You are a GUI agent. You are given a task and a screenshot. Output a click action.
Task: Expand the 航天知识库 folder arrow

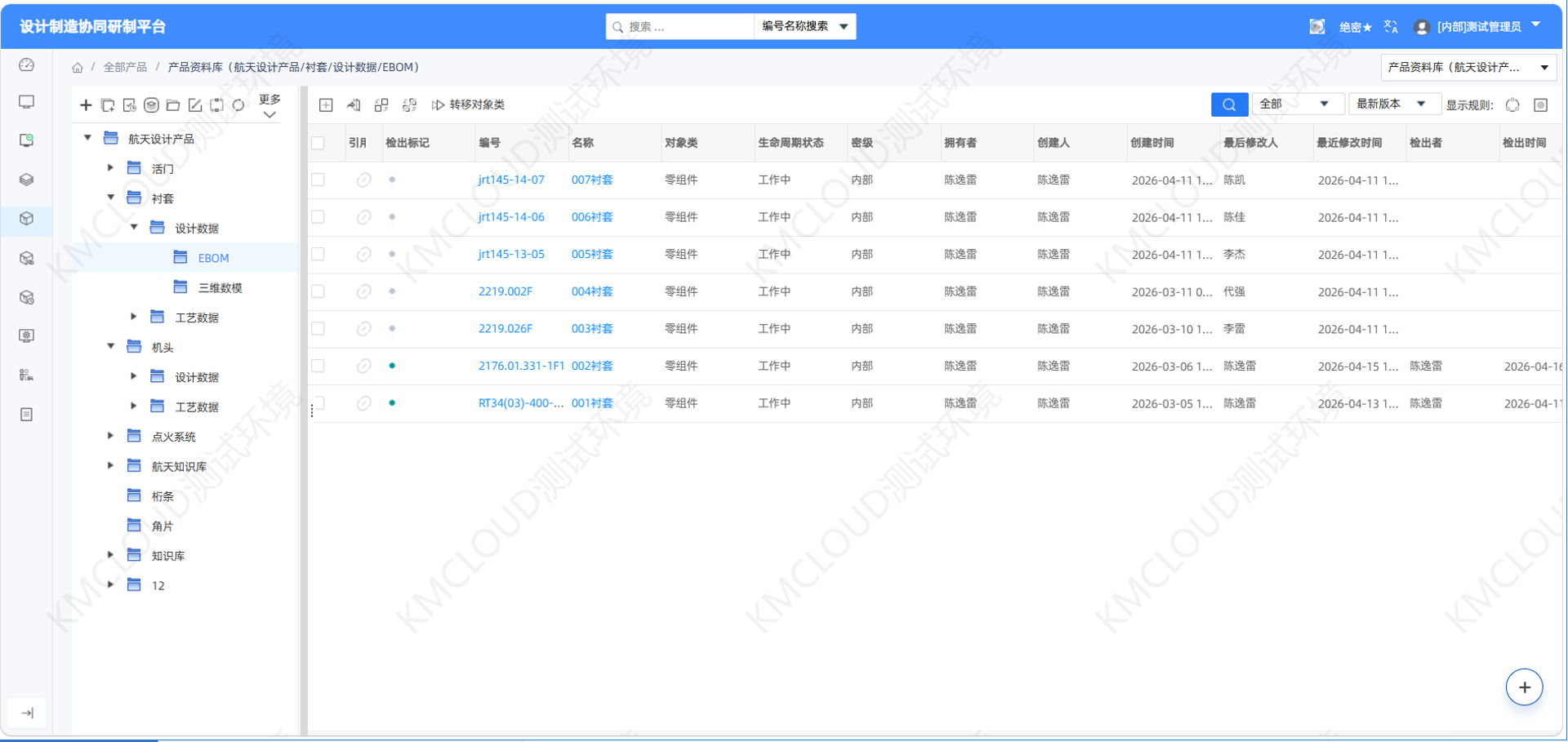click(111, 465)
